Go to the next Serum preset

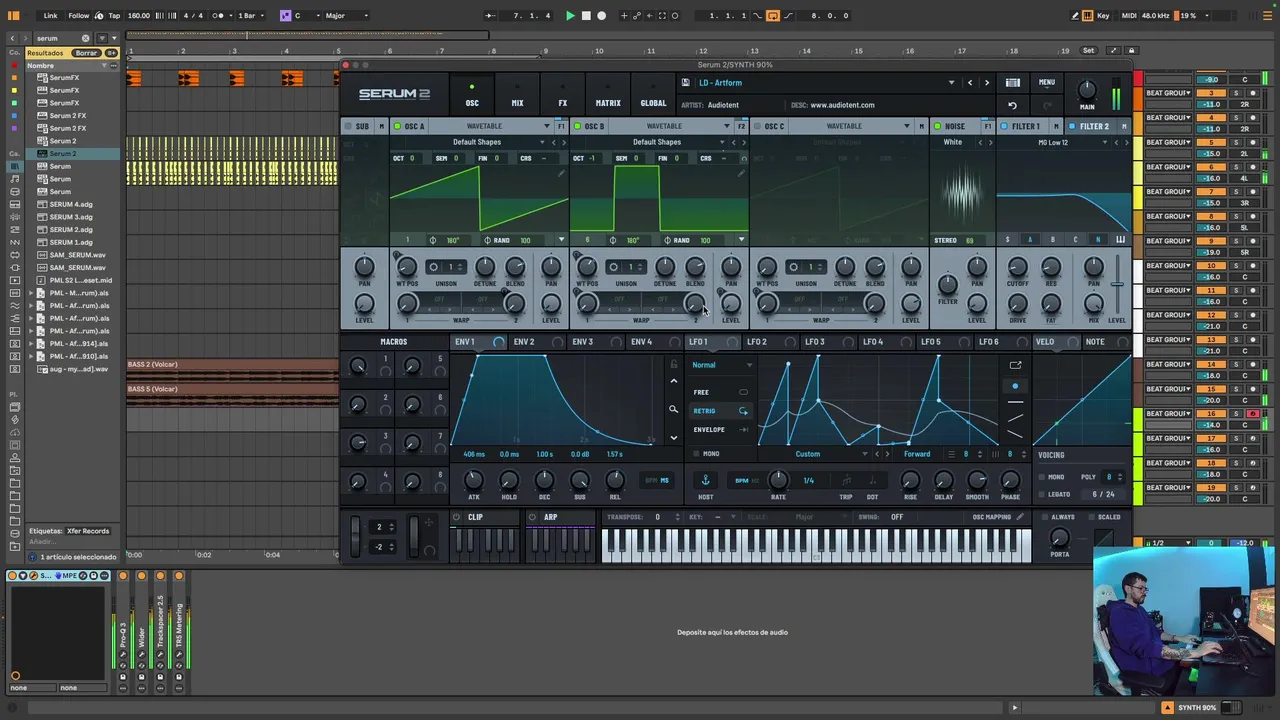click(x=986, y=83)
